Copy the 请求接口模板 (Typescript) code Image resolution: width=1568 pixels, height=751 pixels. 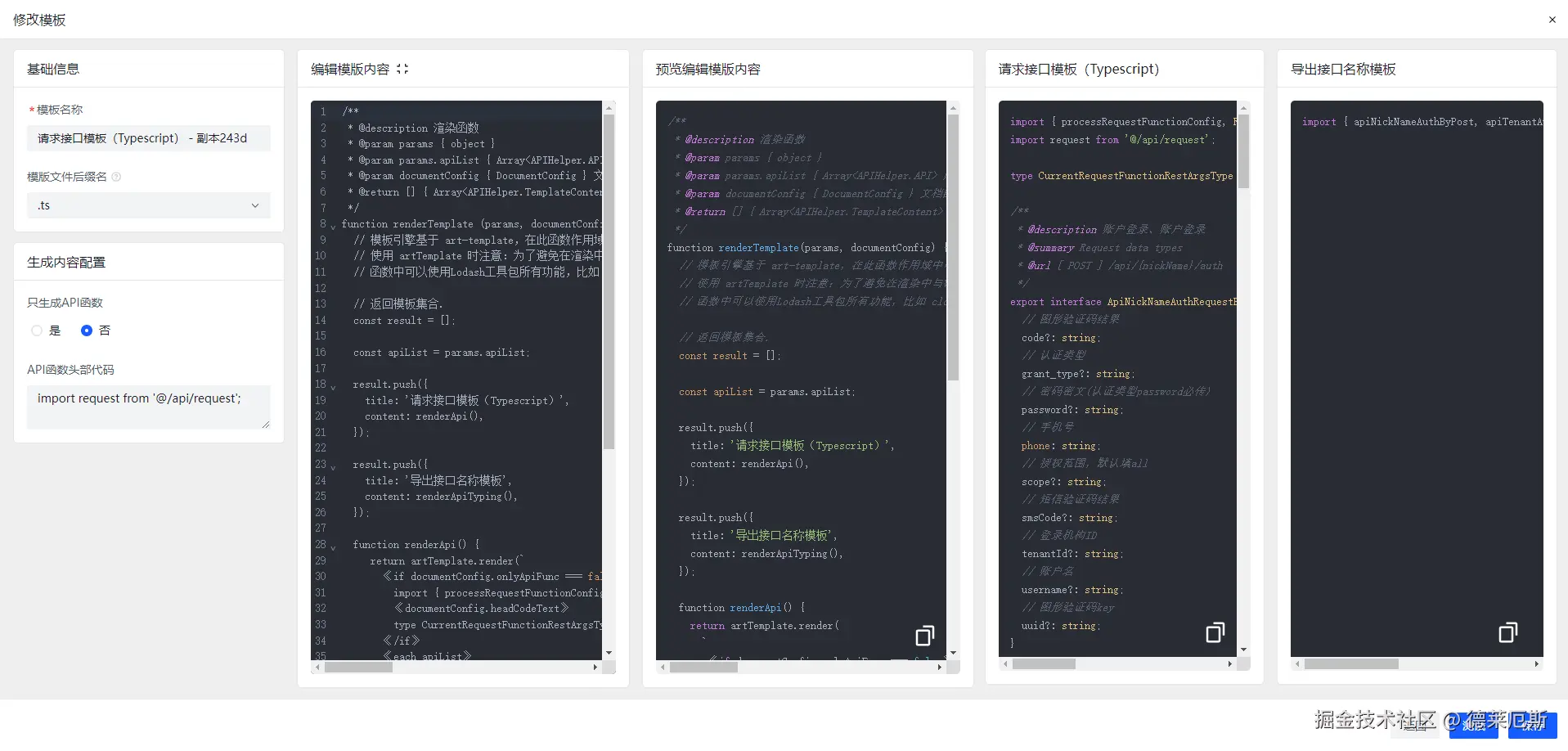1215,632
